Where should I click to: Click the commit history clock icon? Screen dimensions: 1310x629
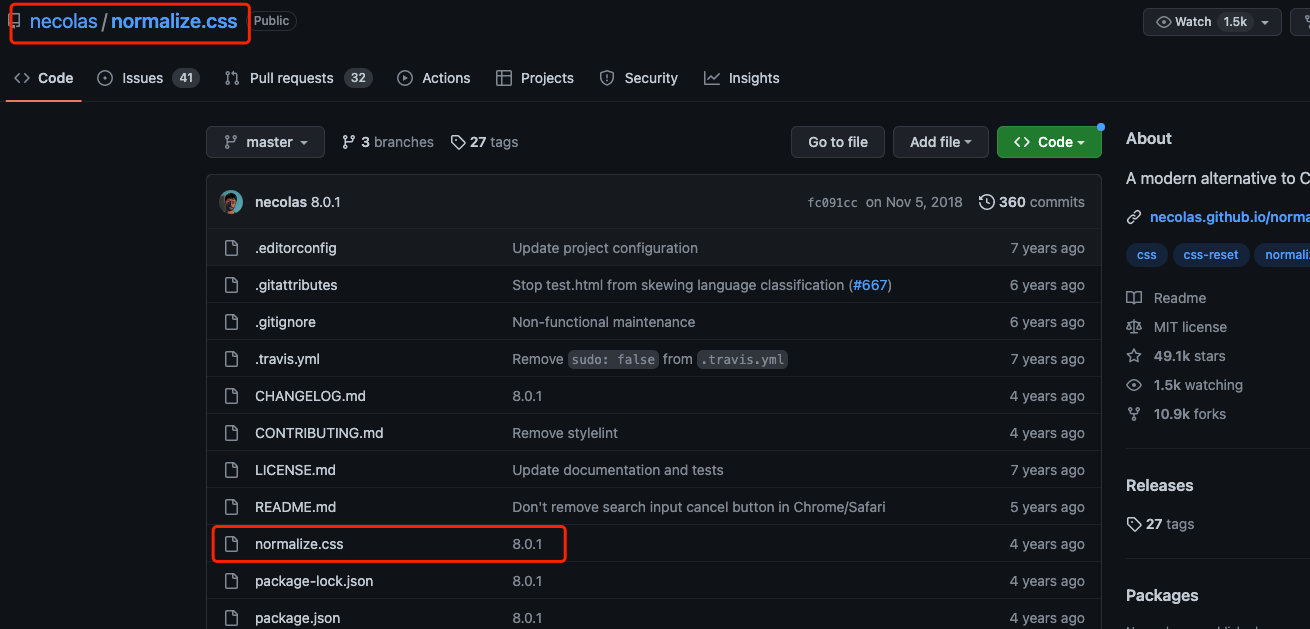coord(986,202)
